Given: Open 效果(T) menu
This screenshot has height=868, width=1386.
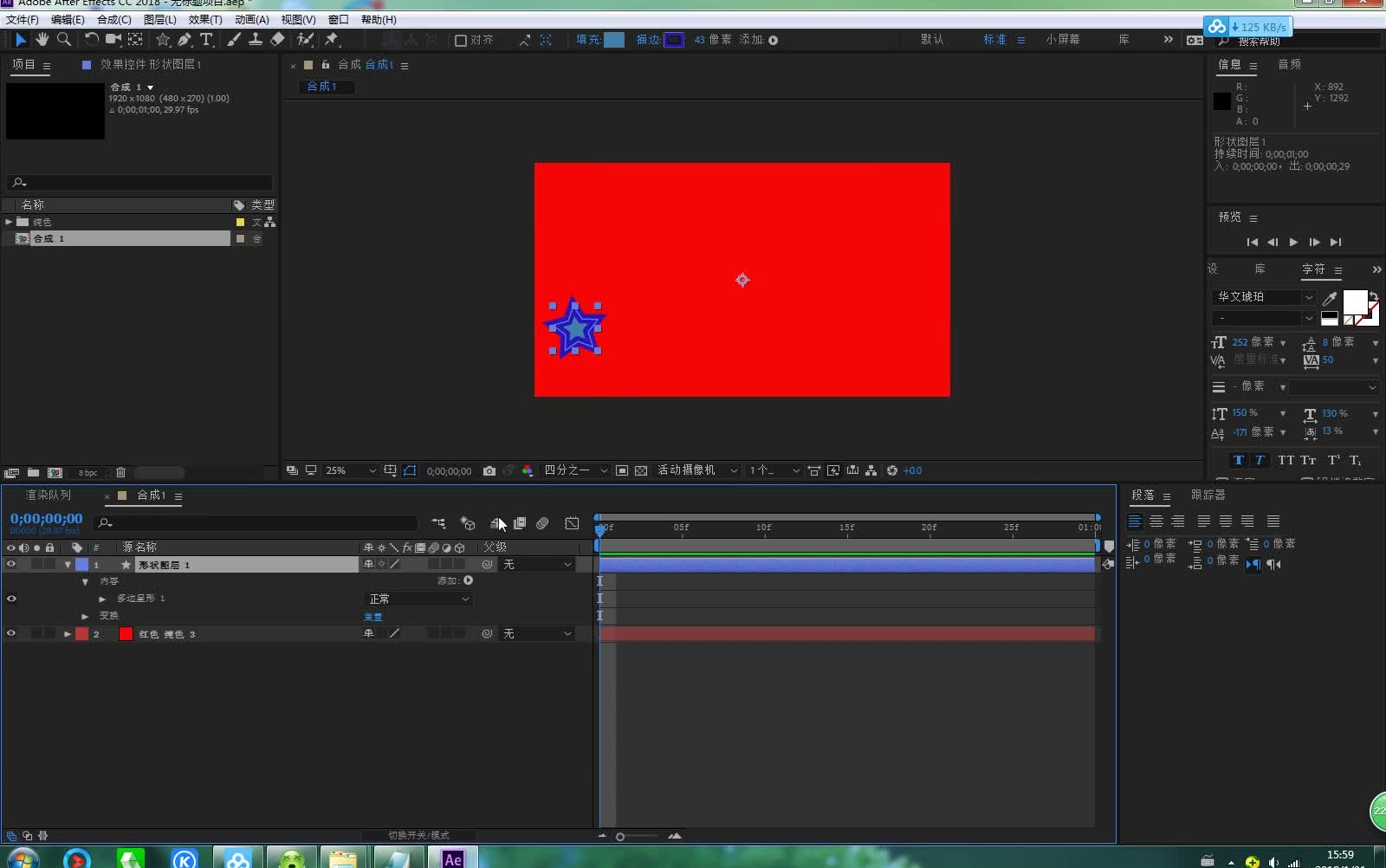Looking at the screenshot, I should (205, 19).
